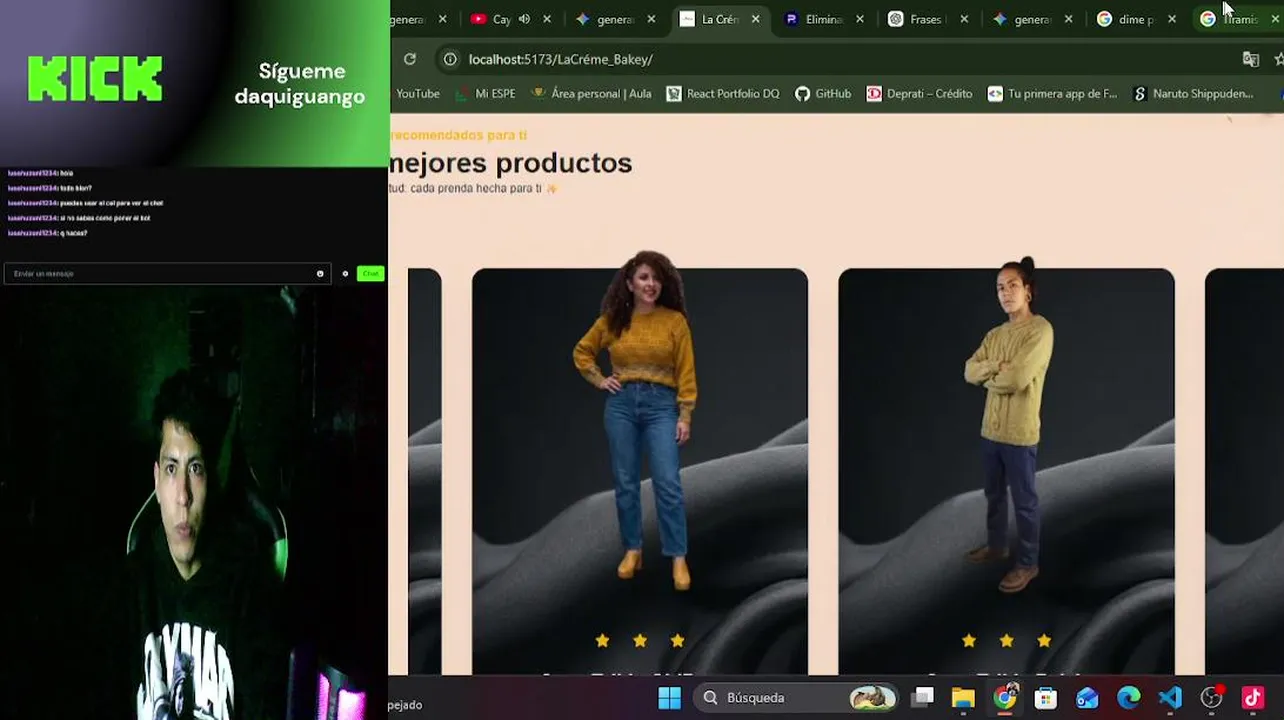Click third star under the man's product
Viewport: 1284px width, 720px height.
[1044, 640]
